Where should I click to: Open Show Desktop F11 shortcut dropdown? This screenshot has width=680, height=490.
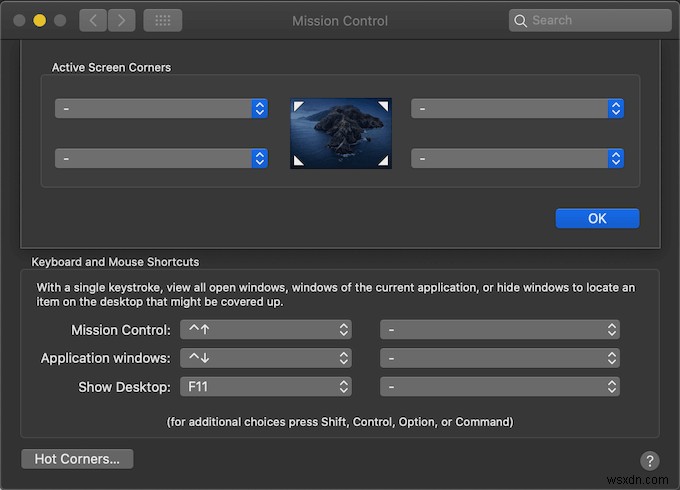(266, 387)
